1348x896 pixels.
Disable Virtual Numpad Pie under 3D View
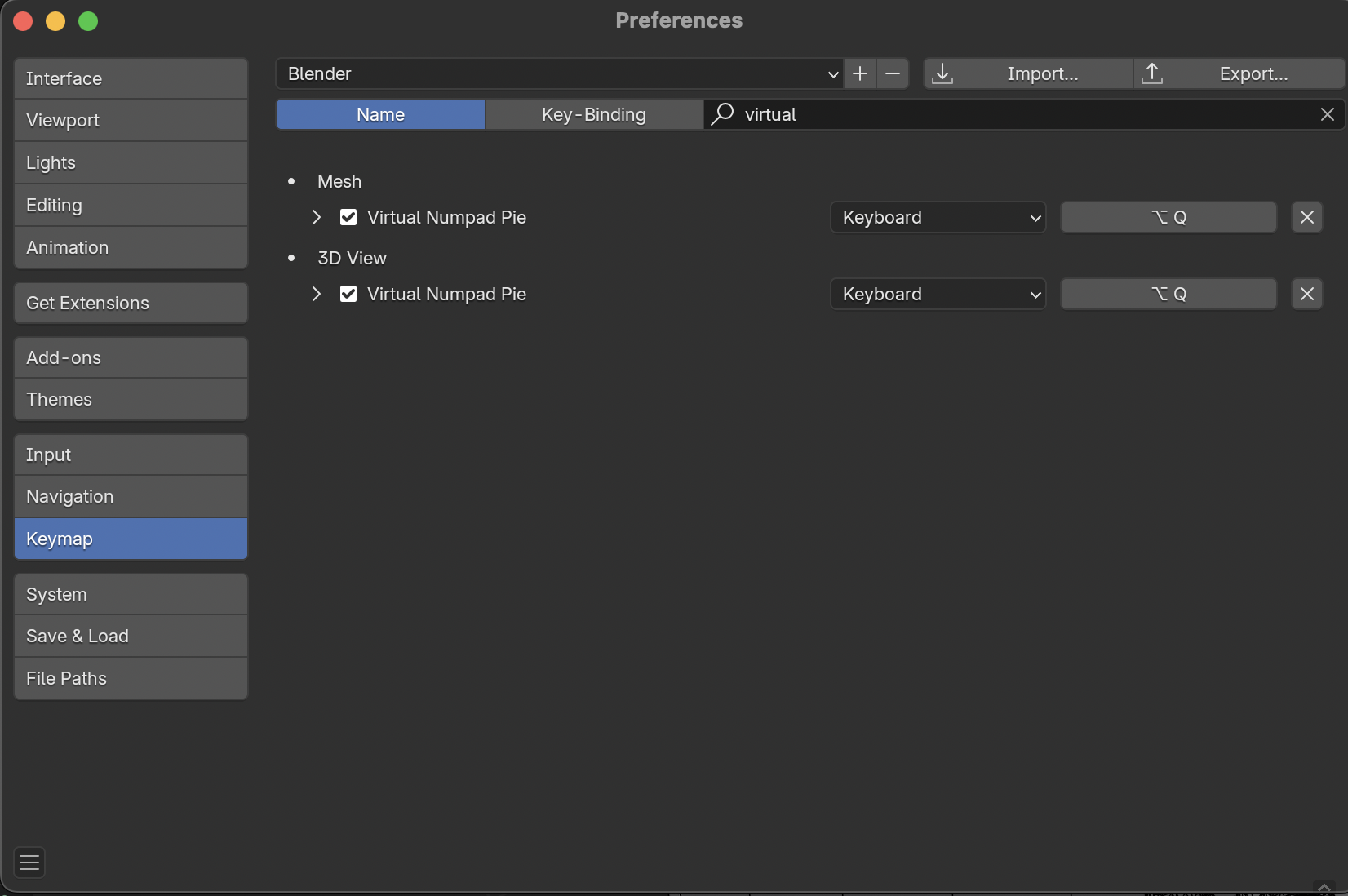pos(348,294)
